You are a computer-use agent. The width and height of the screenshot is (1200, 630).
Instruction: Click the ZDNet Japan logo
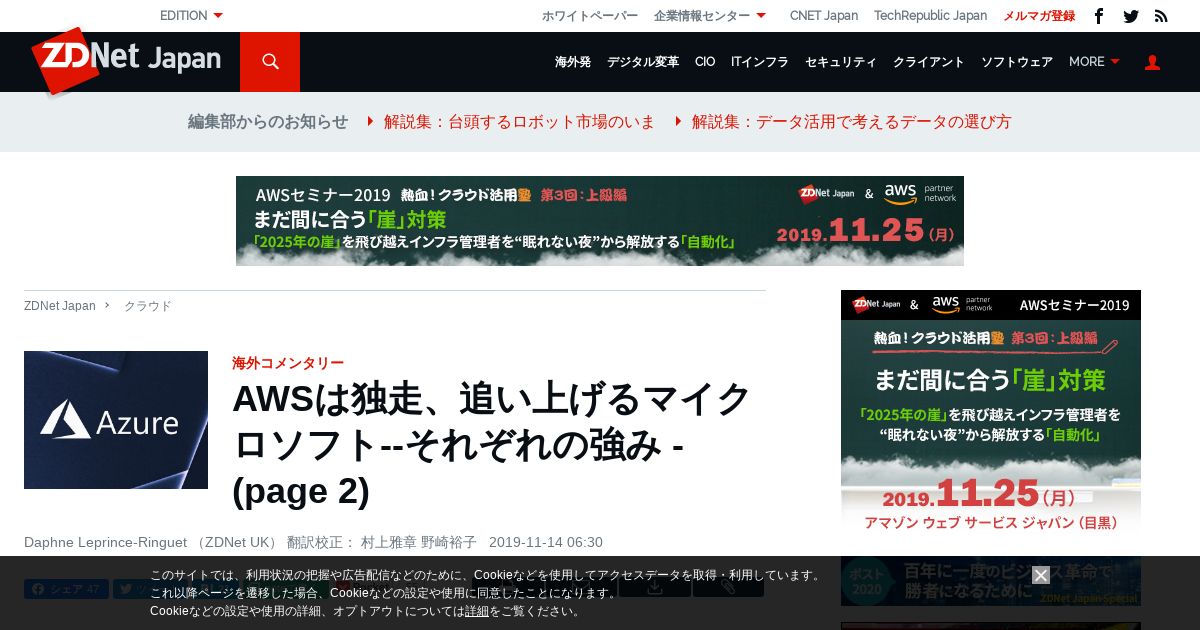pos(126,61)
